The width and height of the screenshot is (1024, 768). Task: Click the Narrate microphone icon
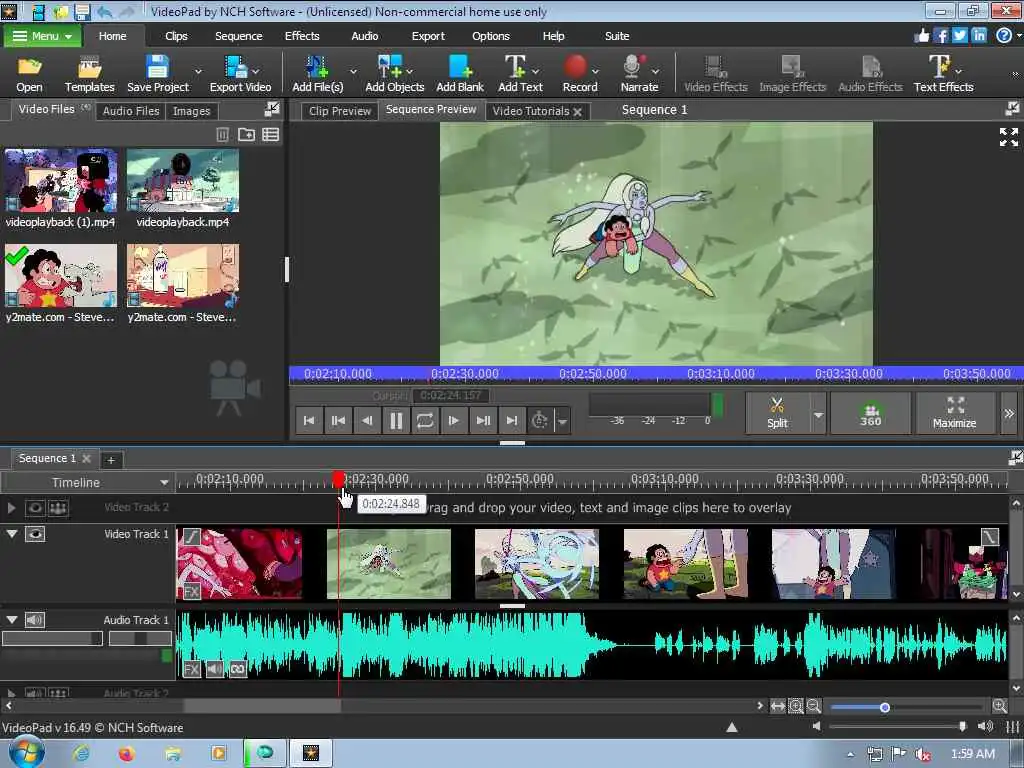639,73
